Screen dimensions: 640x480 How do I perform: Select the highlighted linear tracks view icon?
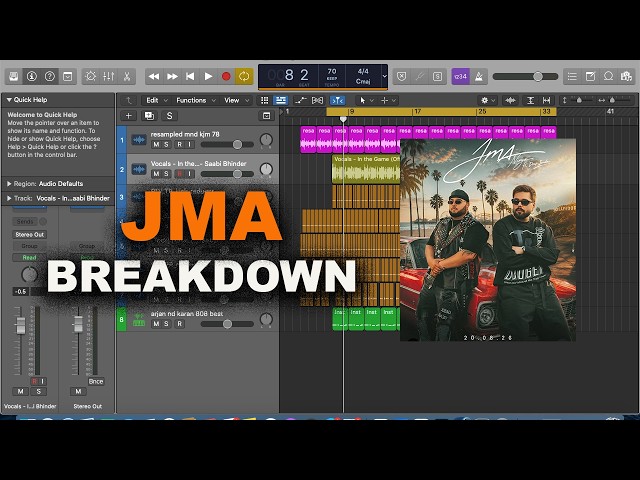(280, 100)
